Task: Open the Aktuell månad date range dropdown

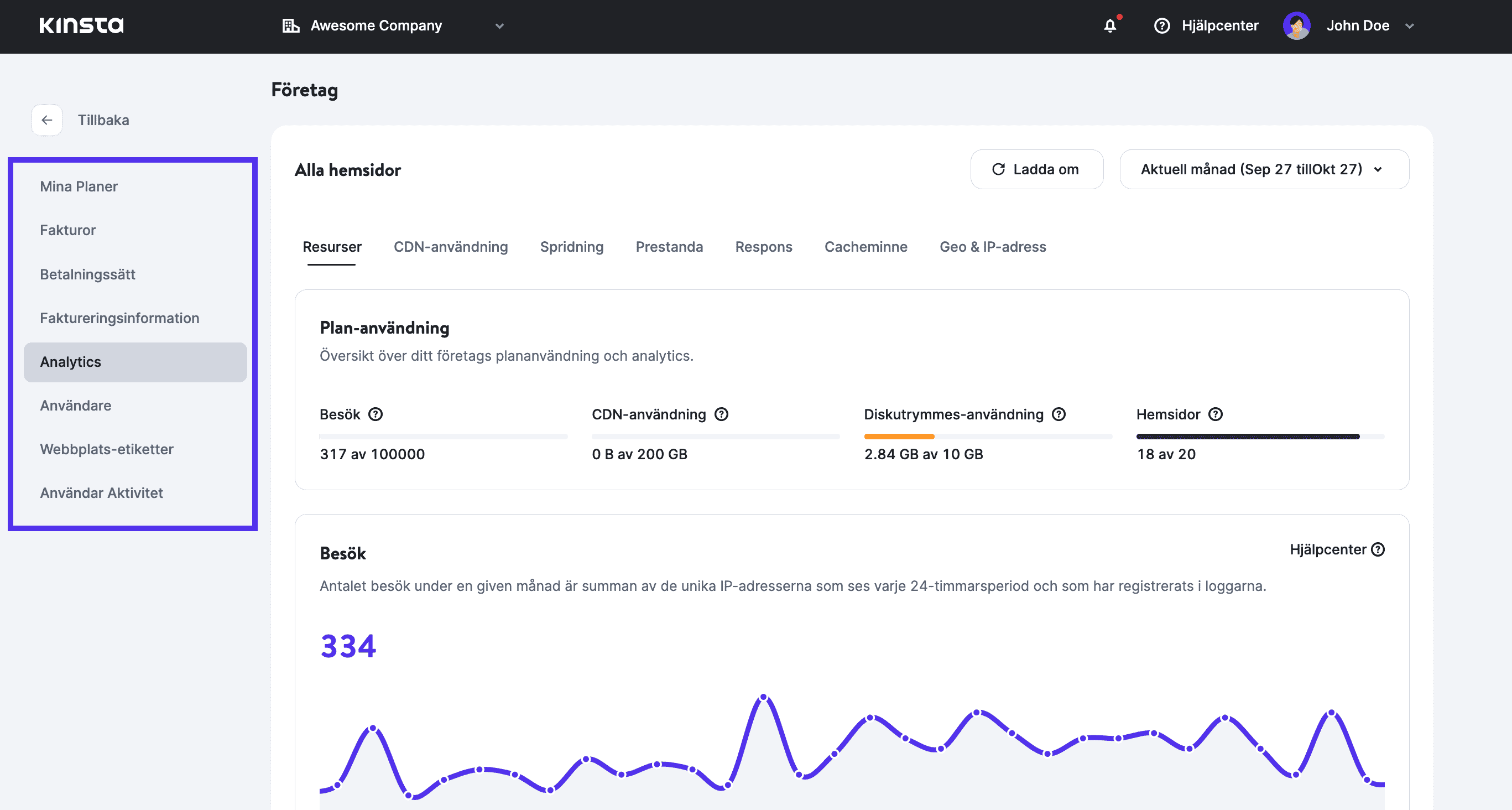Action: [x=1264, y=169]
